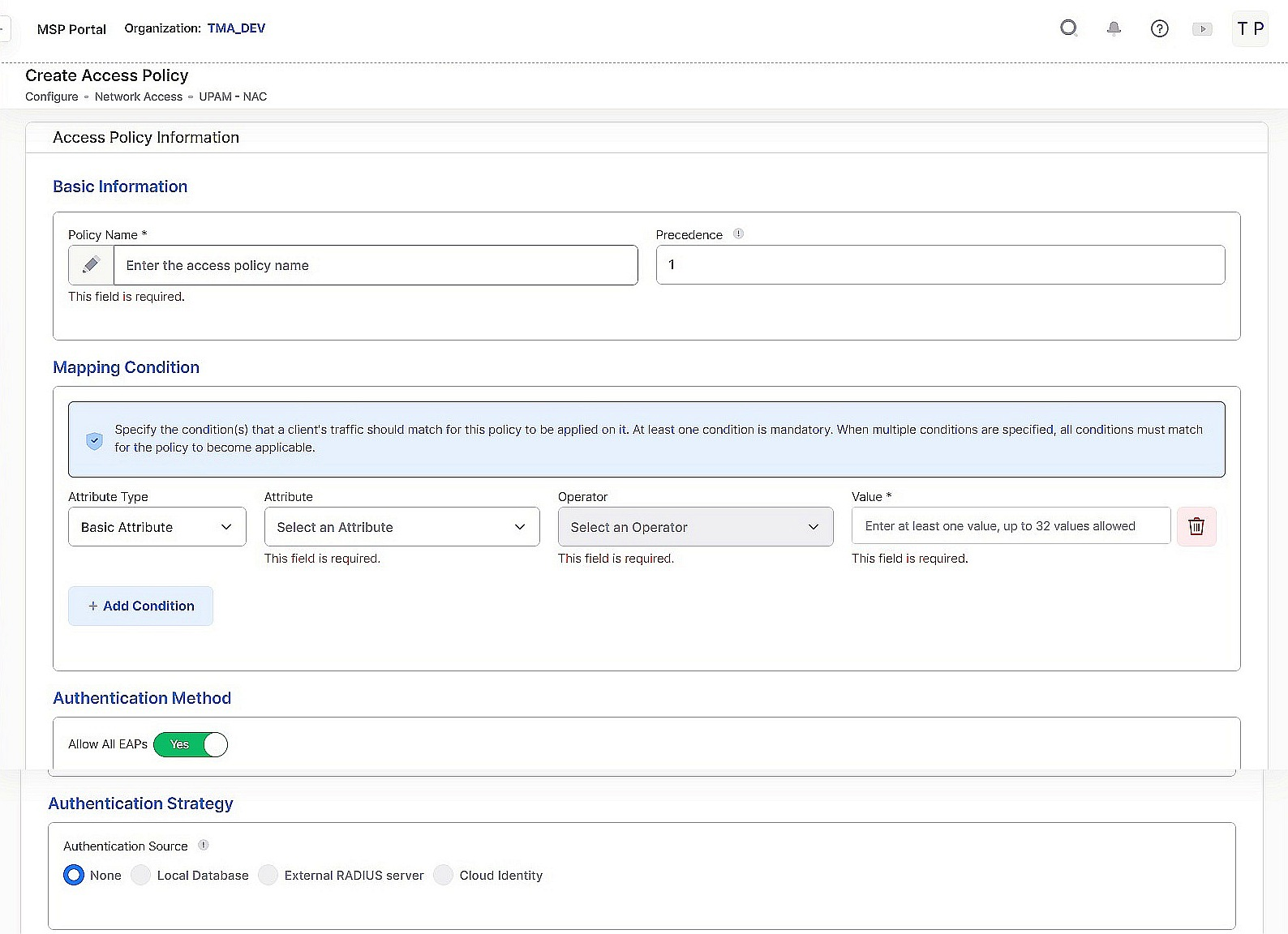Delete condition using red trash icon
Viewport: 1288px width, 934px height.
1196,526
